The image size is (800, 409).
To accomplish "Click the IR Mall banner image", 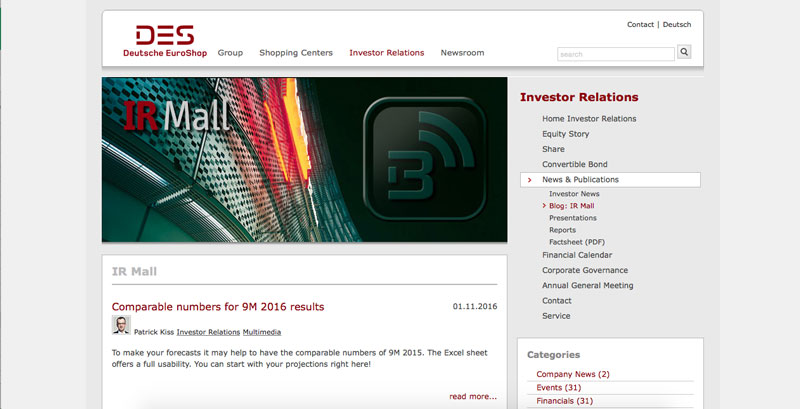I will (305, 160).
